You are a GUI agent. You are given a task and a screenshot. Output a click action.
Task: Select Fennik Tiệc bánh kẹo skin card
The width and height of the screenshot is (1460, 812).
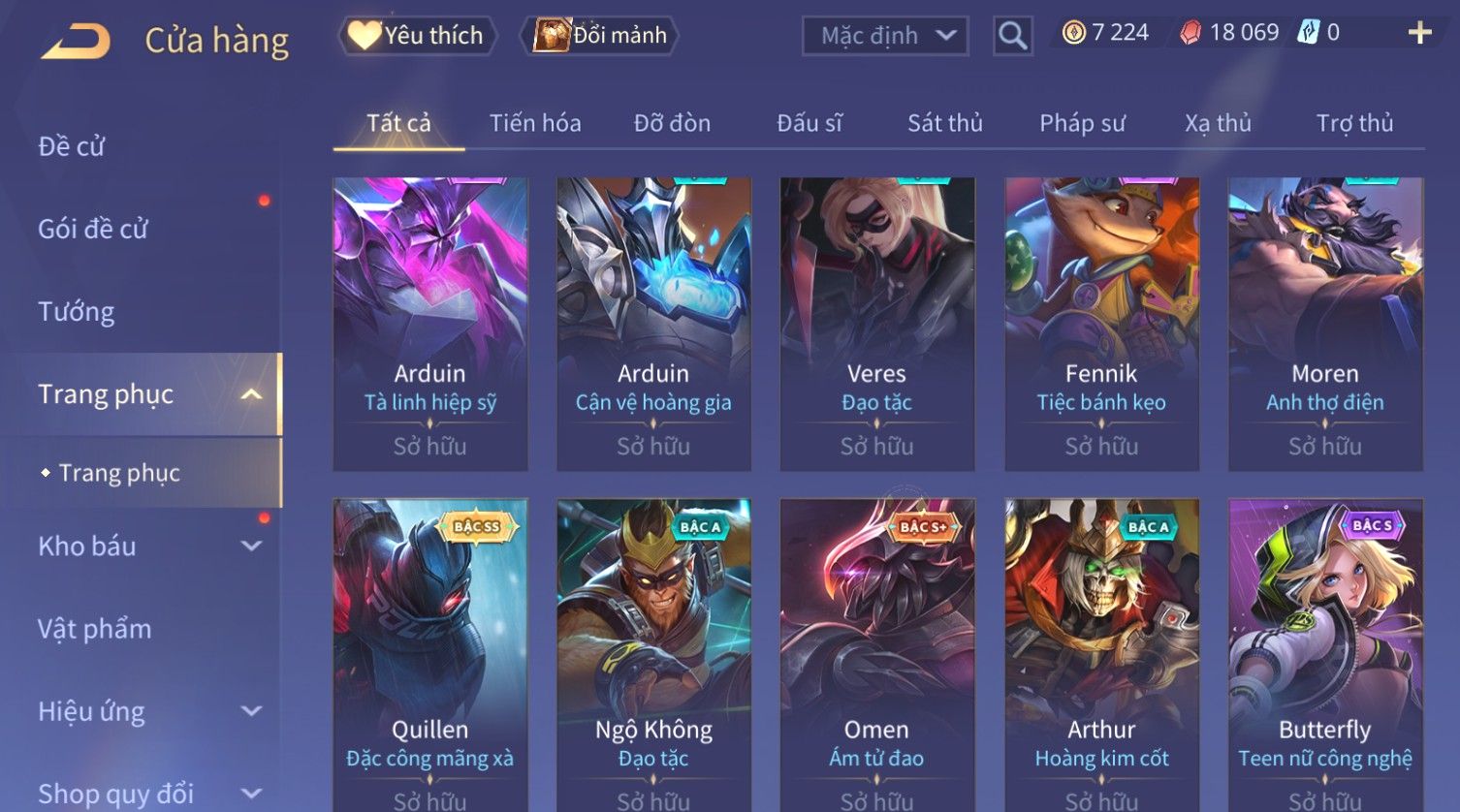point(1101,324)
